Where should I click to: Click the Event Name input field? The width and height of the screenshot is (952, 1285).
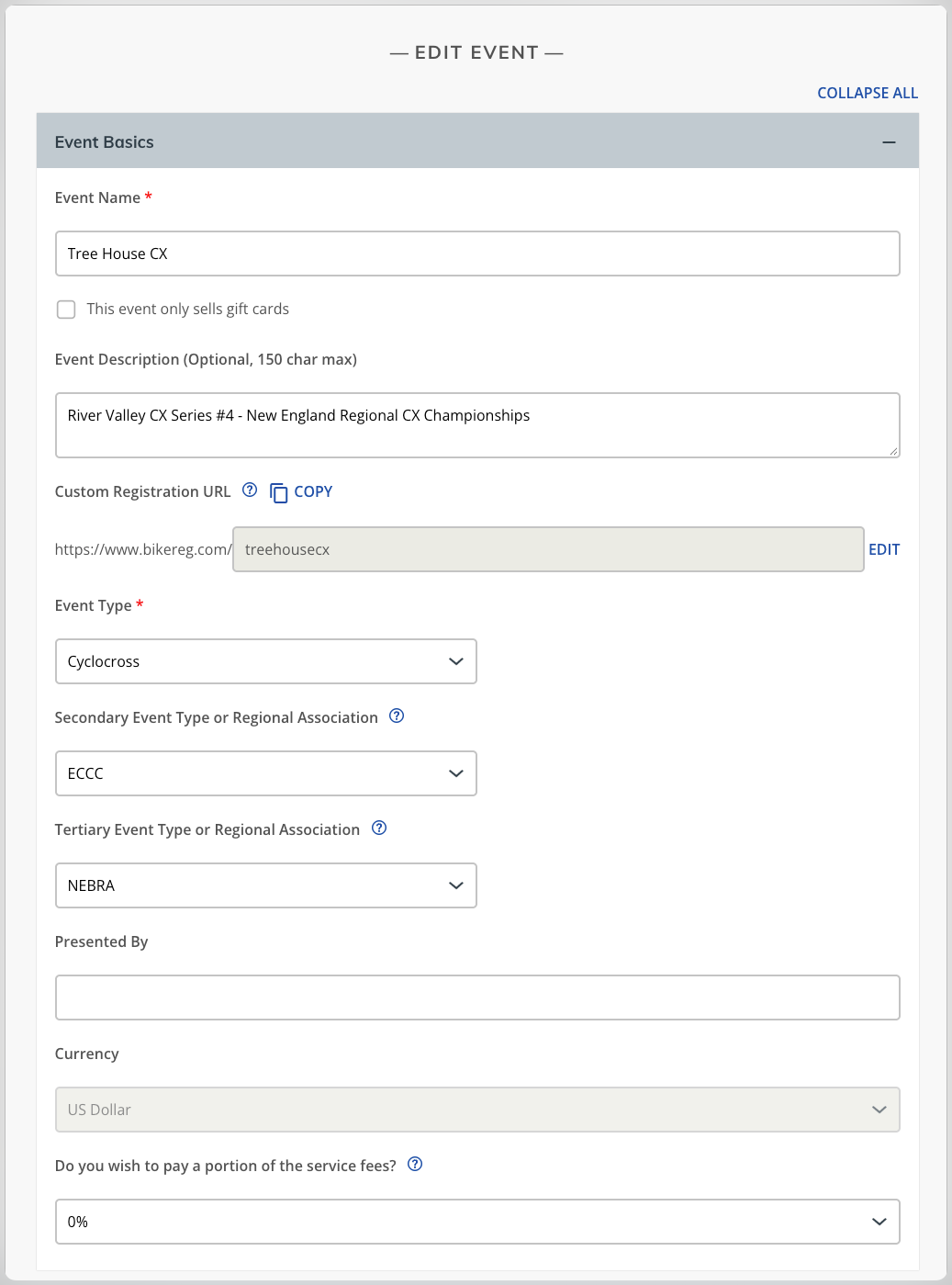[x=477, y=254]
